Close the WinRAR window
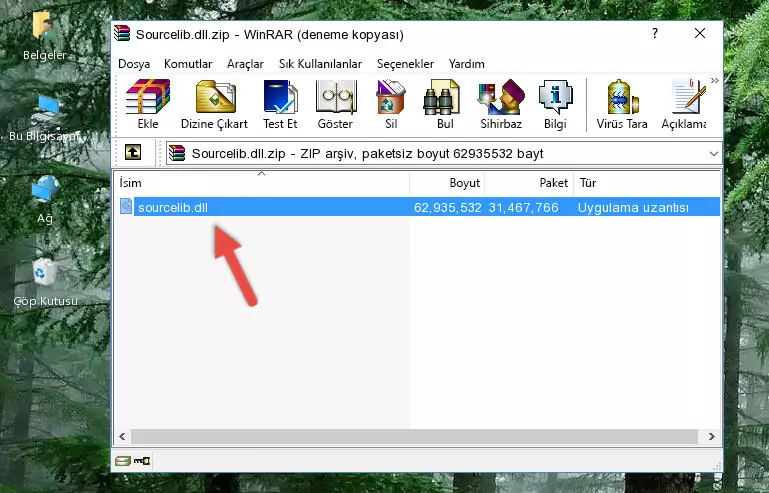 (700, 33)
